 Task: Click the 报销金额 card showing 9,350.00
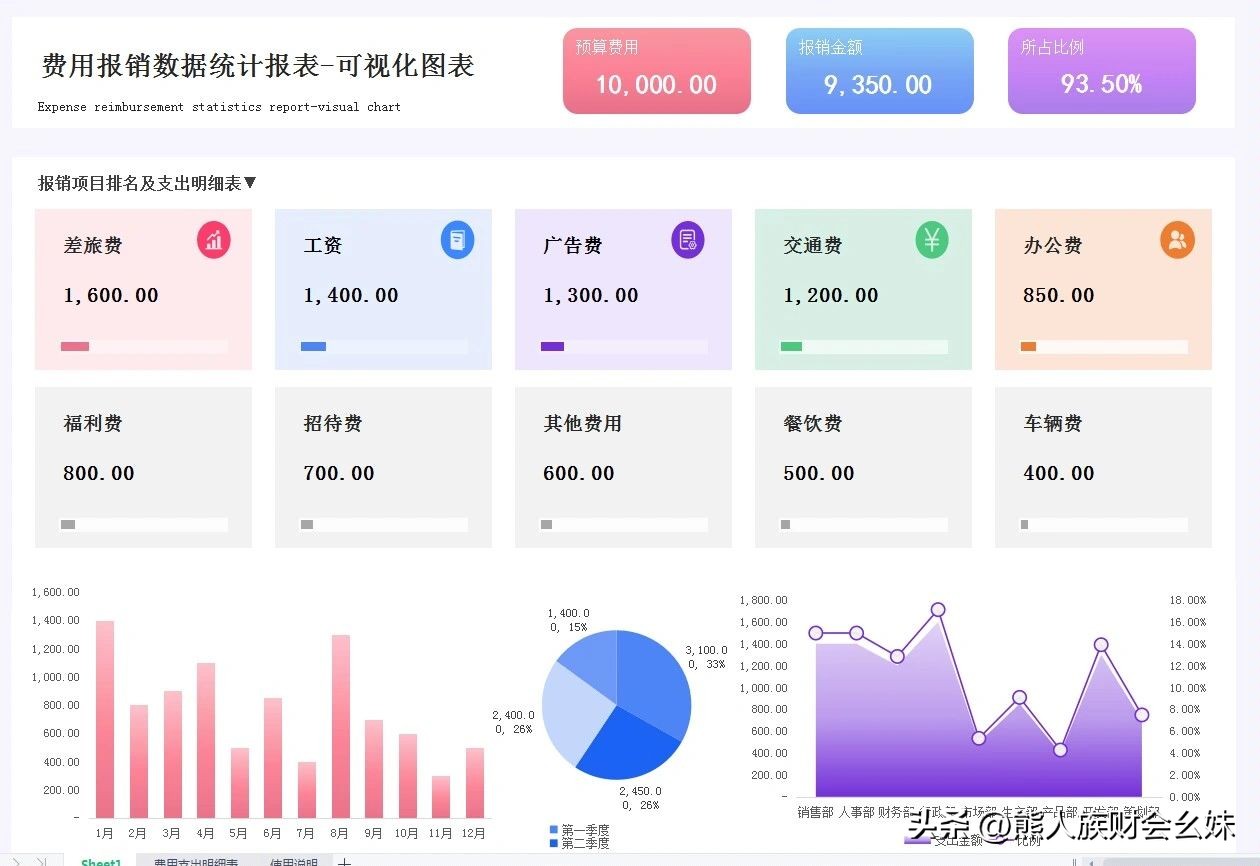pos(879,70)
